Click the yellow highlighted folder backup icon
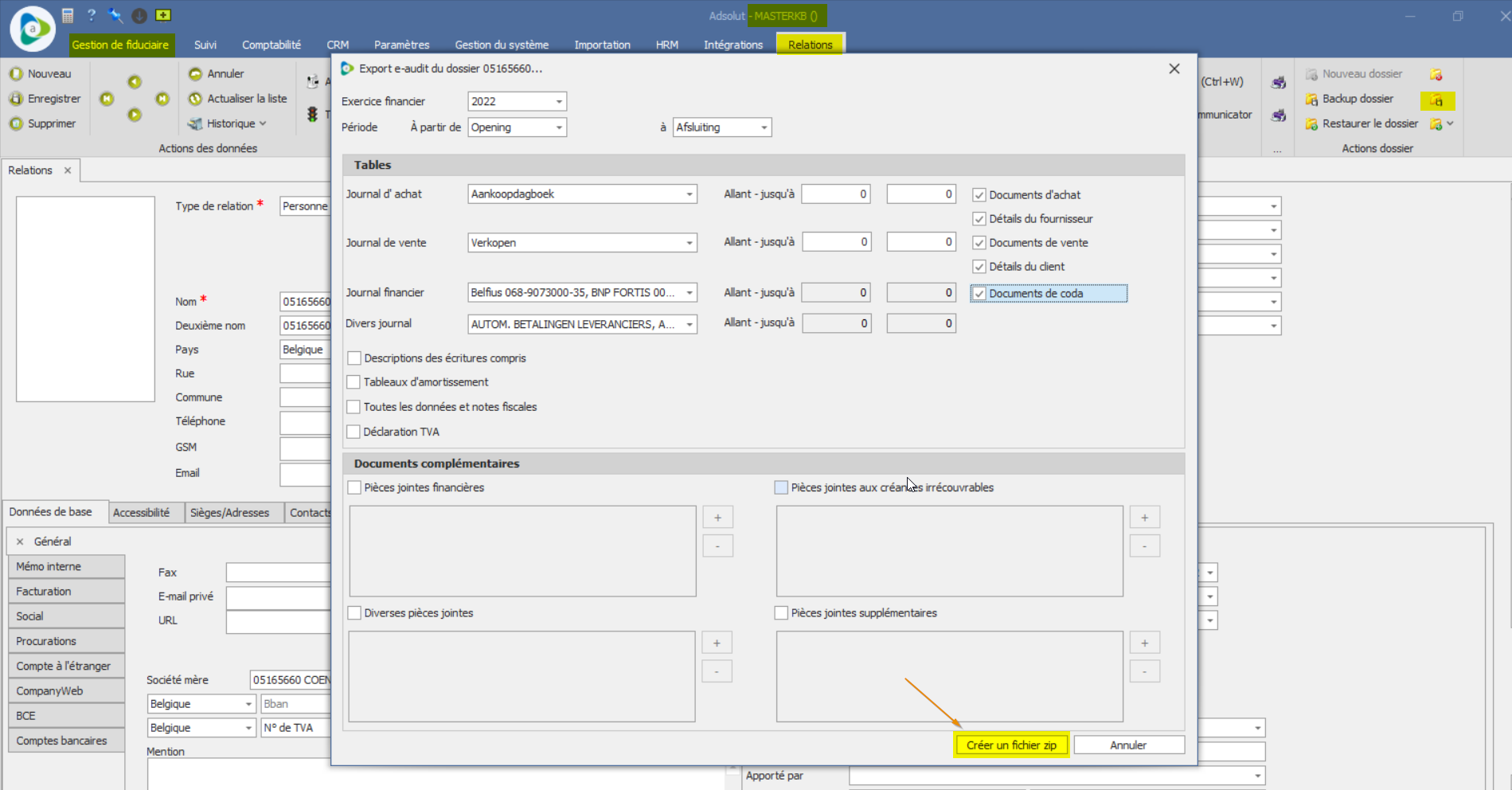This screenshot has height=790, width=1512. (1437, 100)
